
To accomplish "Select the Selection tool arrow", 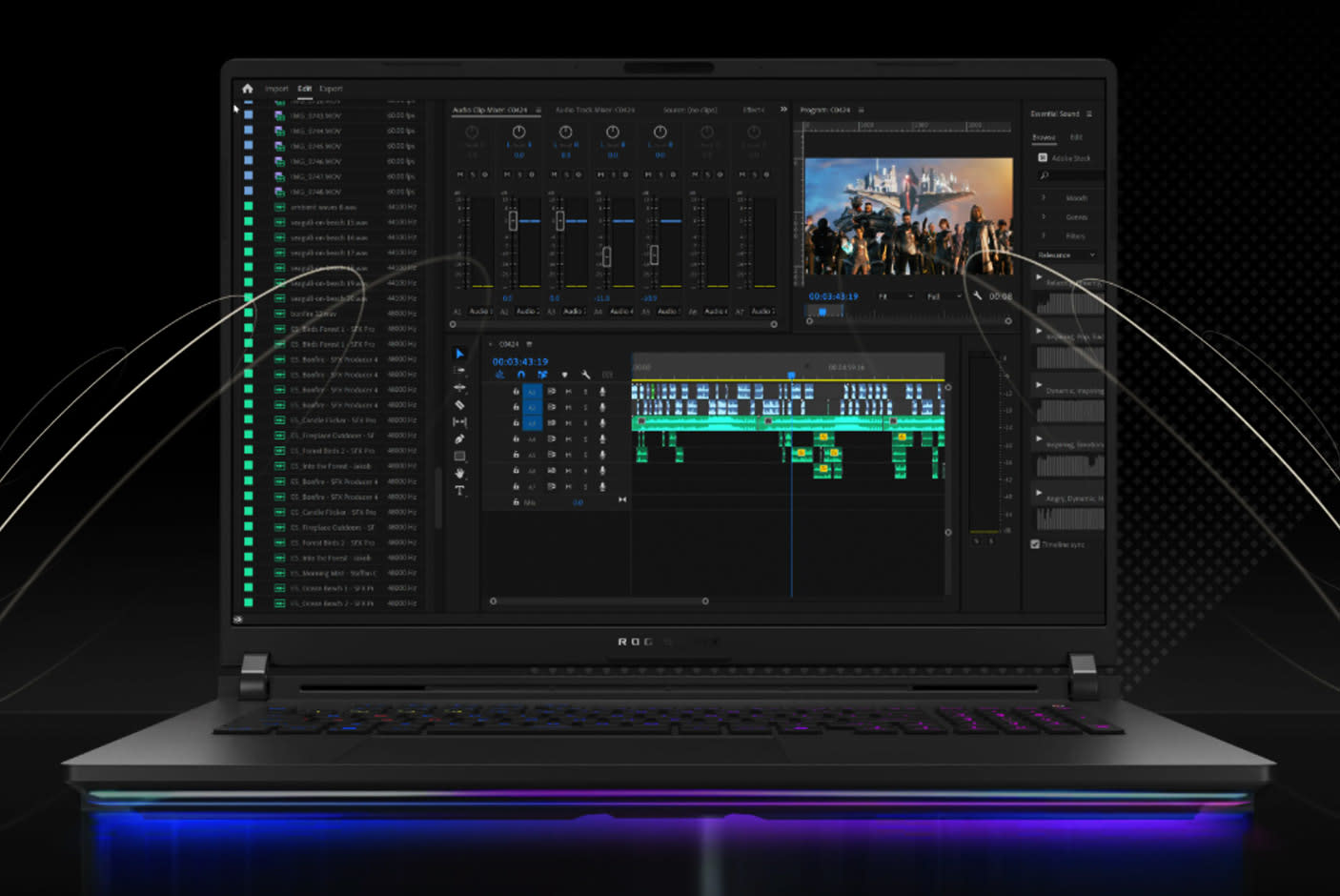I will click(x=459, y=354).
